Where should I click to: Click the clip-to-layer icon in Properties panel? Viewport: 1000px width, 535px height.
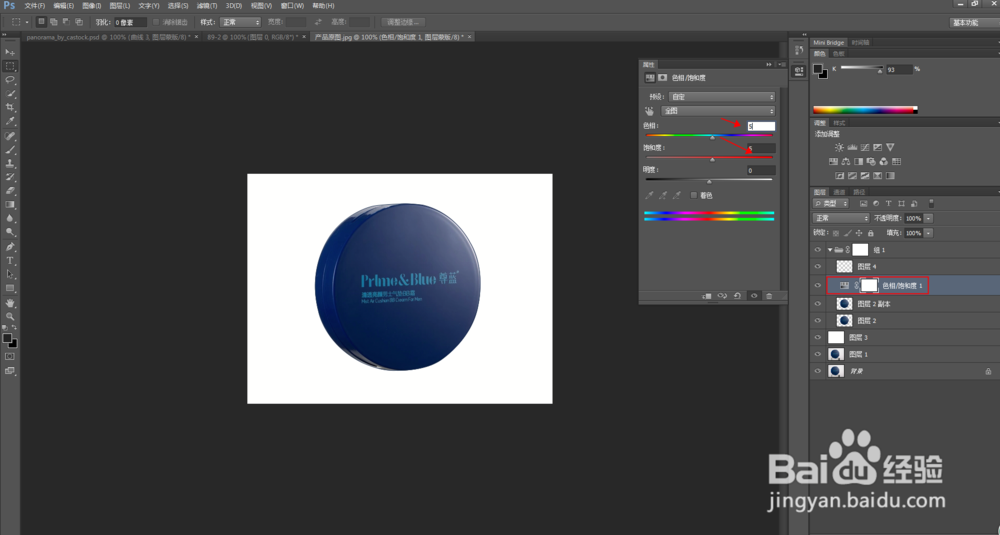707,296
